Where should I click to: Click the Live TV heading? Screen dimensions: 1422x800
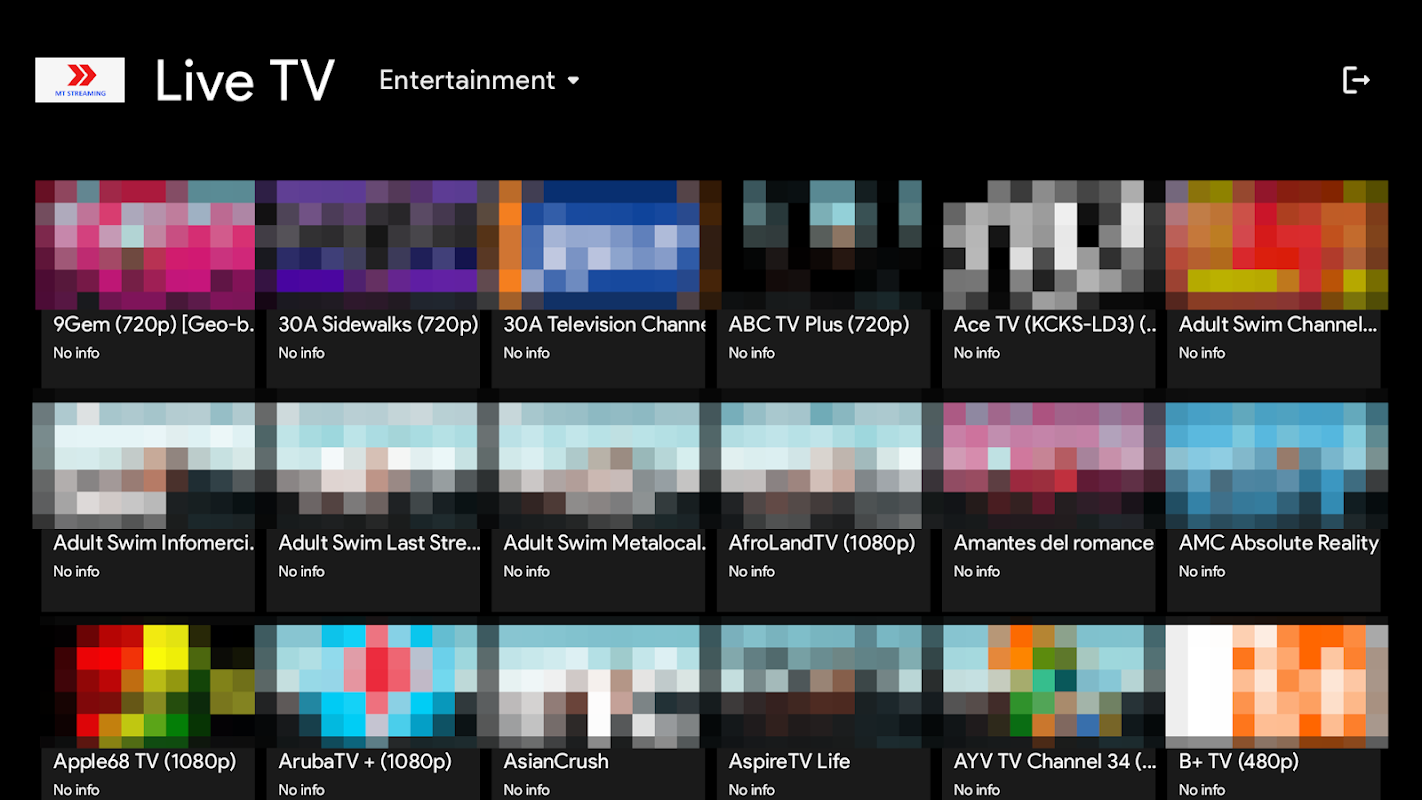245,81
